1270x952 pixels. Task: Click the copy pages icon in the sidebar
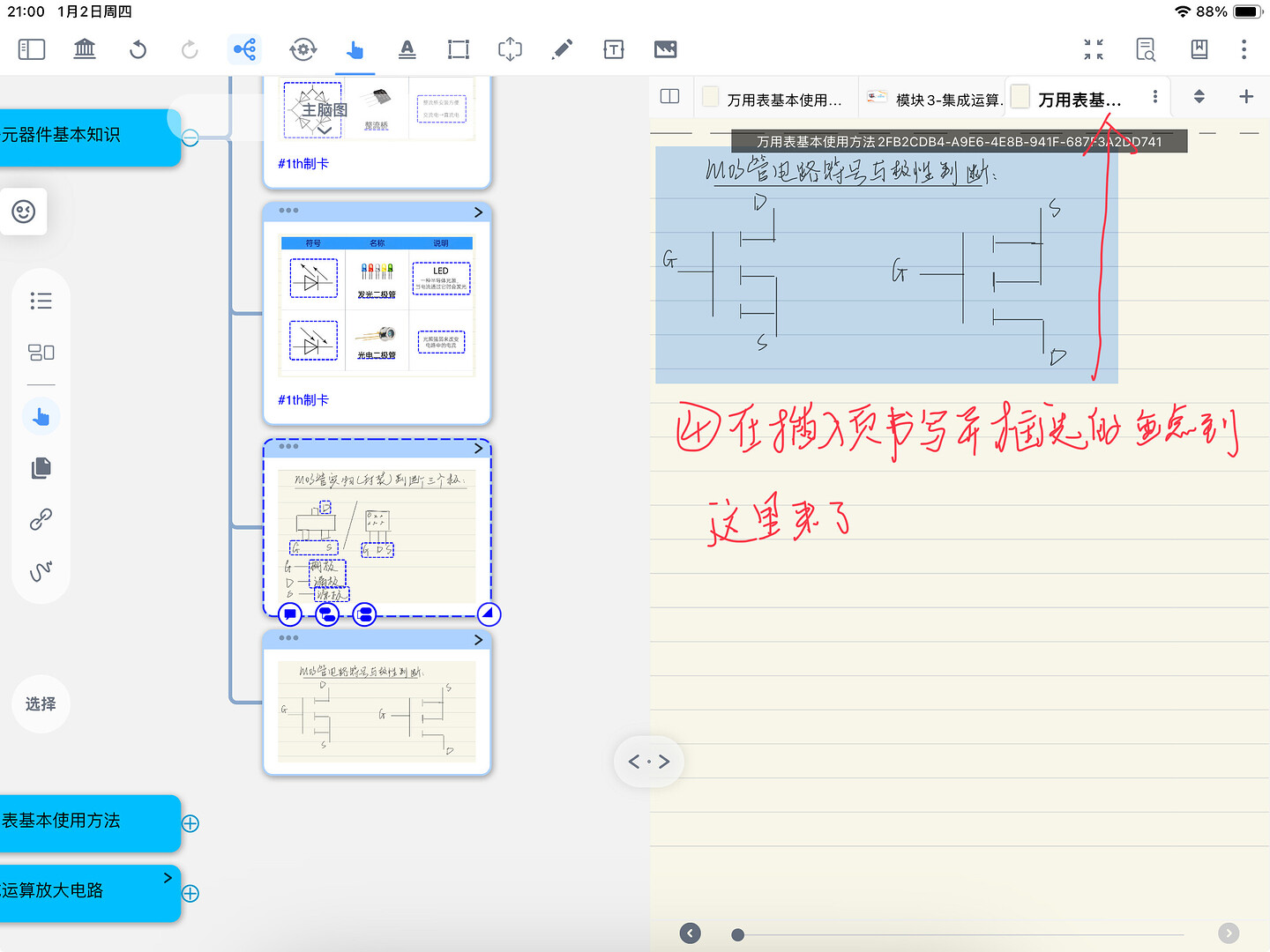41,468
